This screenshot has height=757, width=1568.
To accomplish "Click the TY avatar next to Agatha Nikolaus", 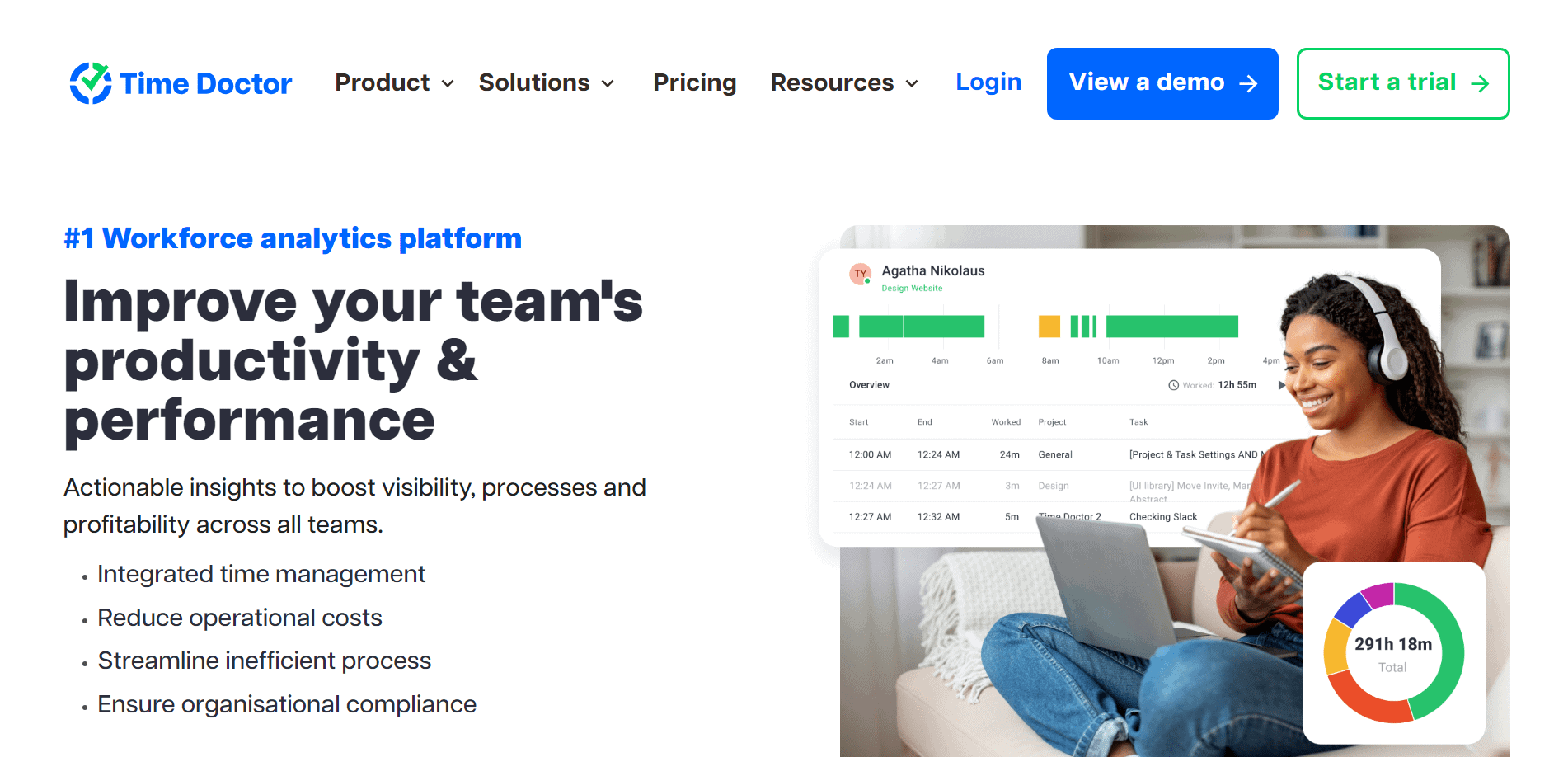I will 860,274.
